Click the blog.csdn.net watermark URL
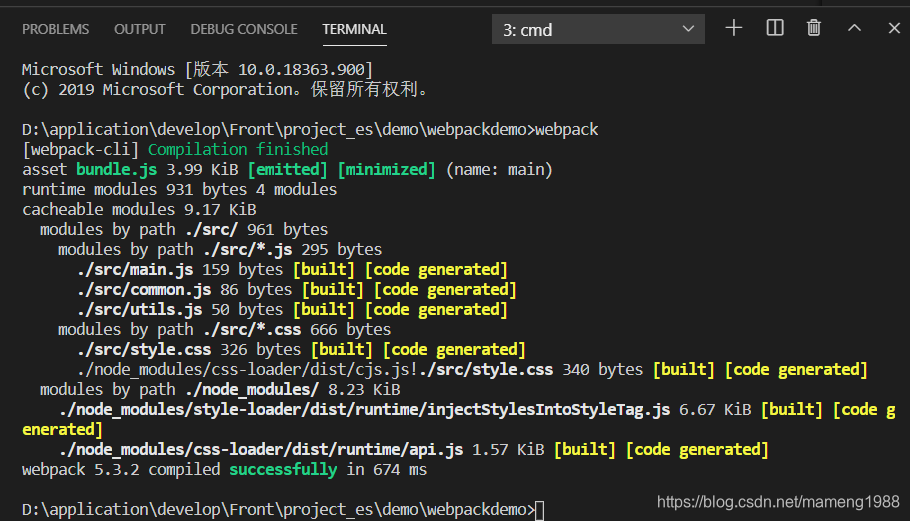 click(778, 502)
